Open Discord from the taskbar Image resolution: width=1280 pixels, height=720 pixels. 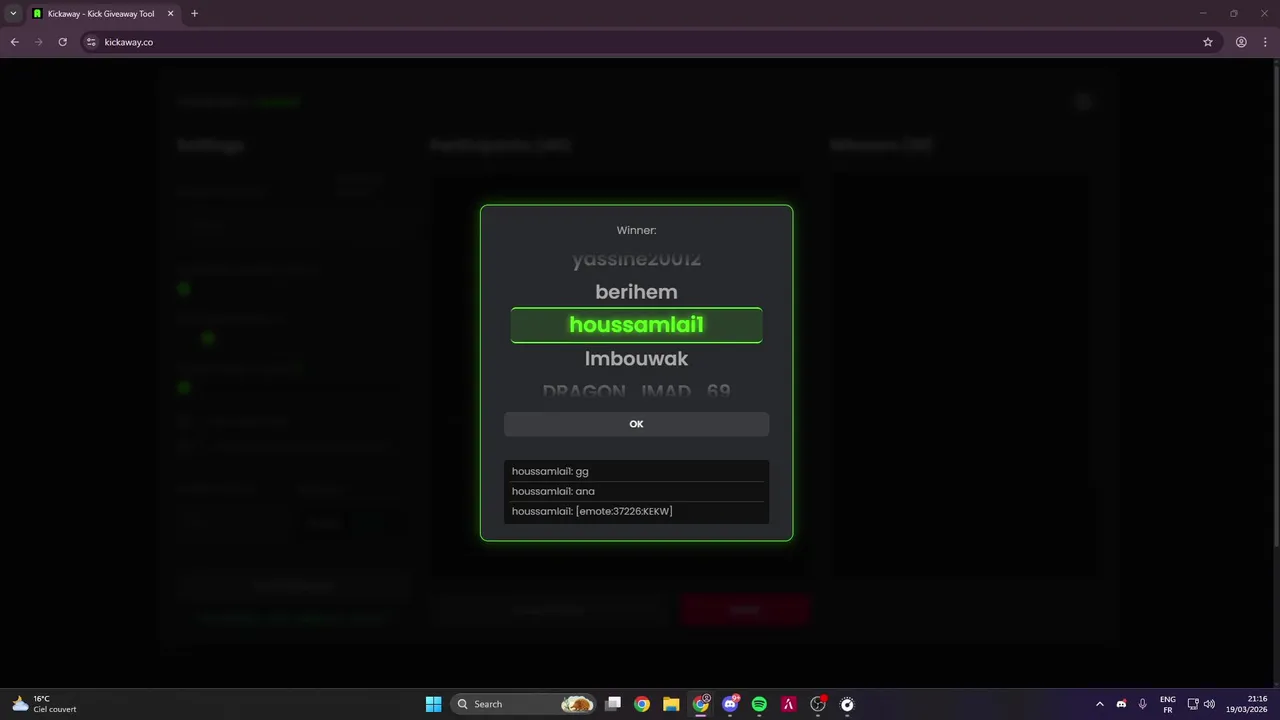[x=730, y=704]
